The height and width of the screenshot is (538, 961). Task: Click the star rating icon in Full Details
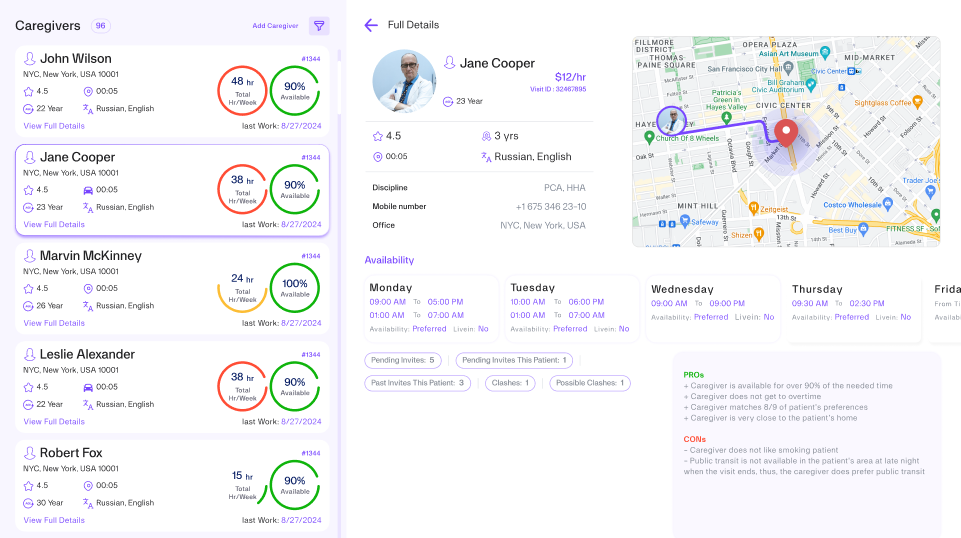tap(377, 136)
